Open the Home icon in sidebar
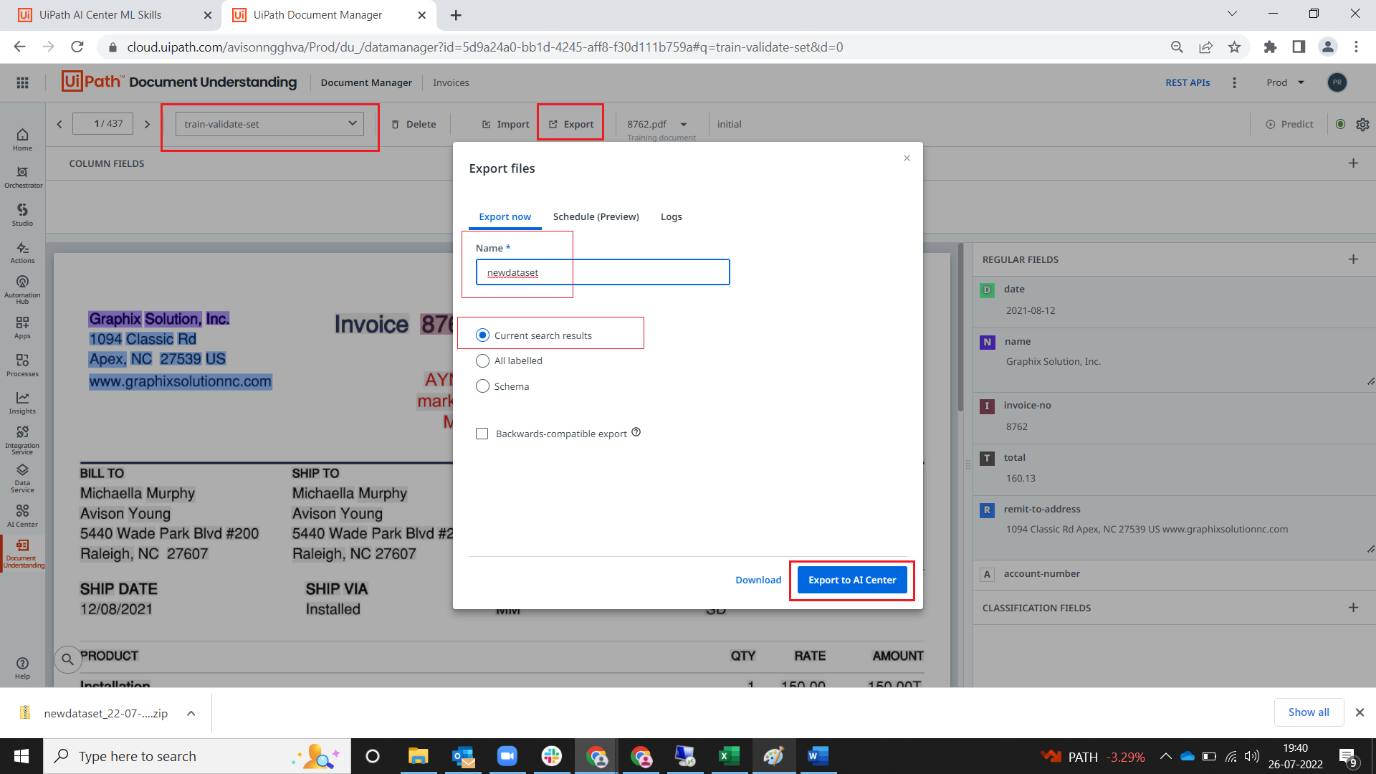 [x=22, y=139]
